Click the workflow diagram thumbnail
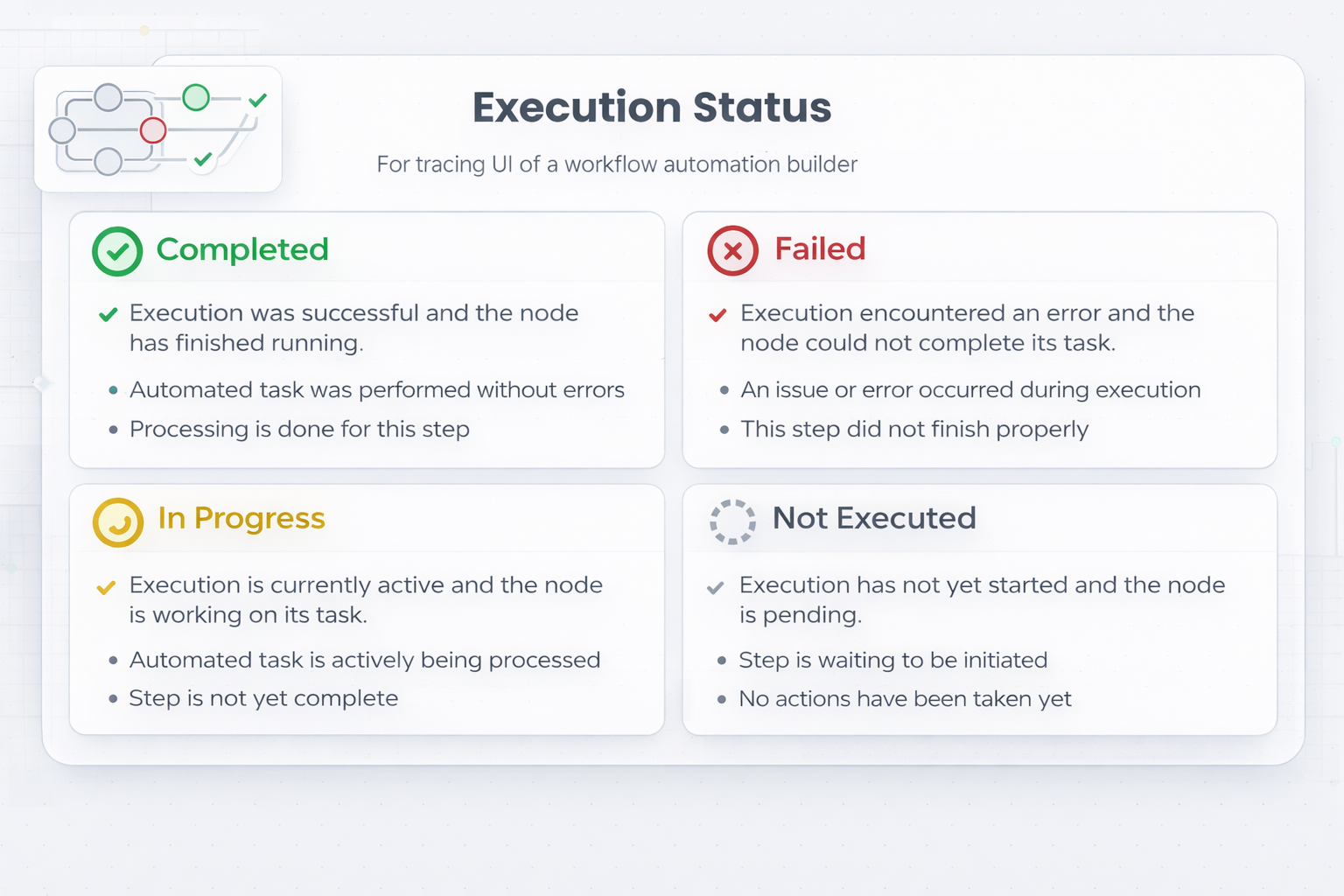This screenshot has width=1344, height=896. [x=157, y=129]
